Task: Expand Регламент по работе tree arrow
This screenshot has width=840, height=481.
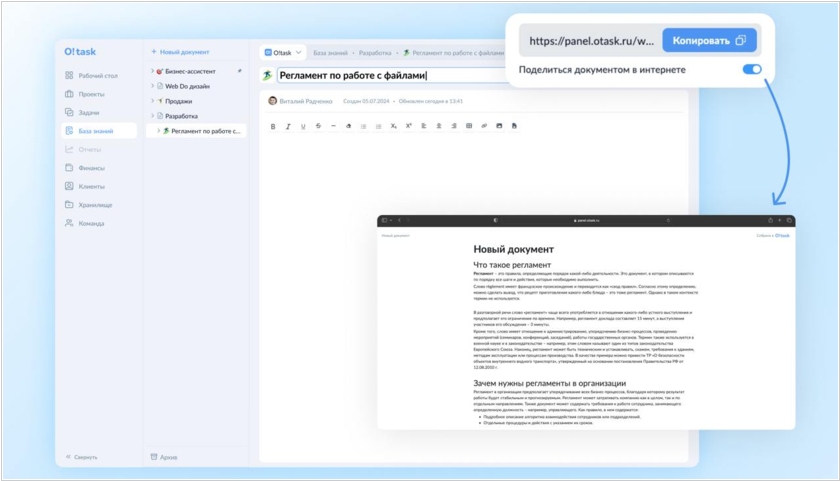Action: 159,131
